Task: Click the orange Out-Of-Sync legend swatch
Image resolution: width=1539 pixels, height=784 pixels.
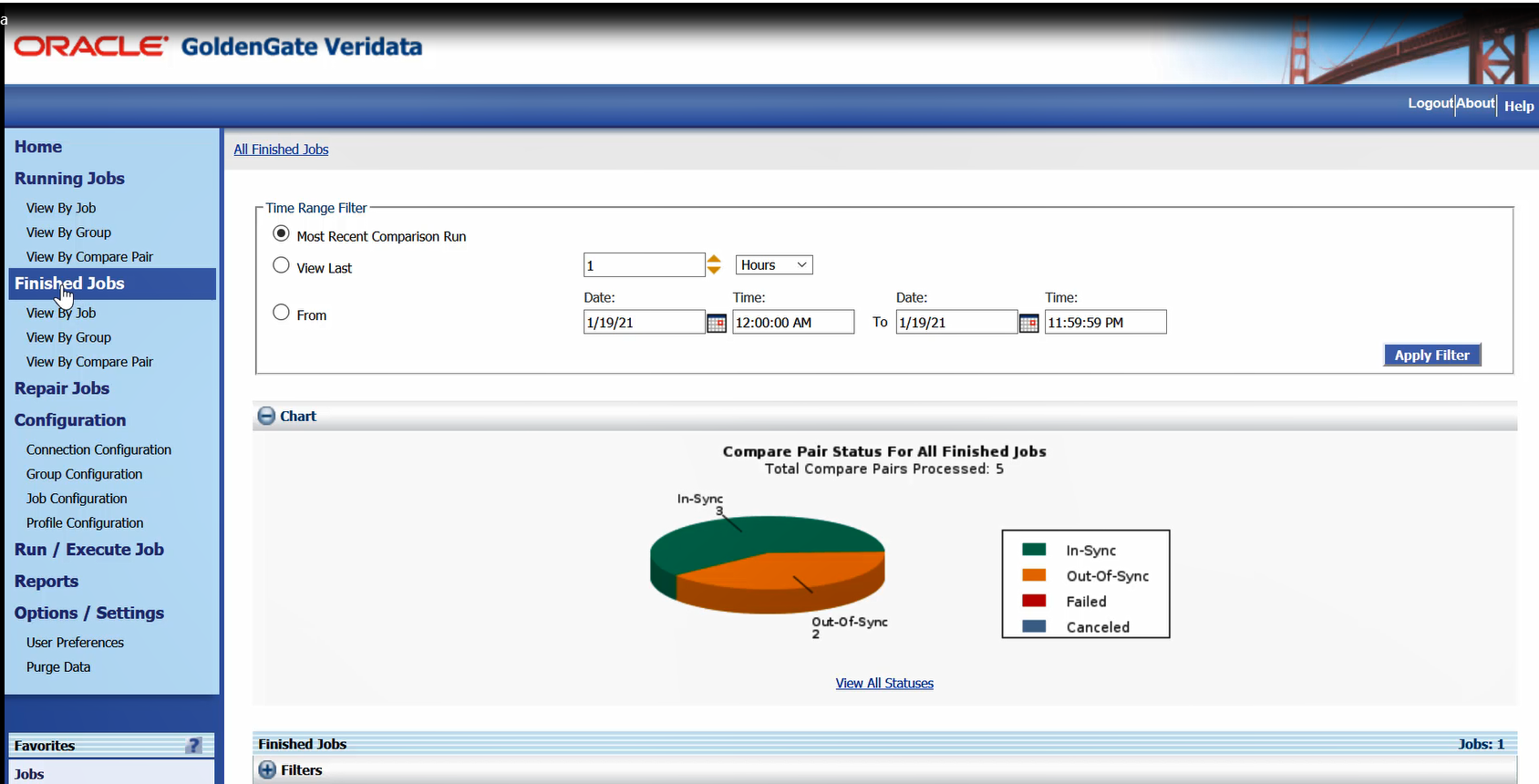Action: (1034, 575)
